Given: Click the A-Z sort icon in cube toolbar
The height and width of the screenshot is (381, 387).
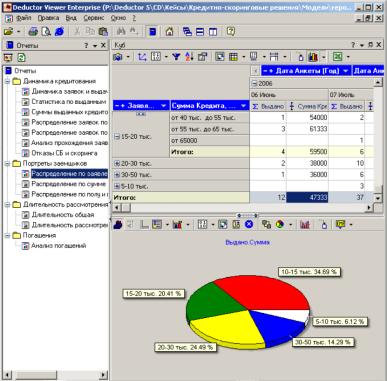Looking at the screenshot, I should pyautogui.click(x=189, y=57).
